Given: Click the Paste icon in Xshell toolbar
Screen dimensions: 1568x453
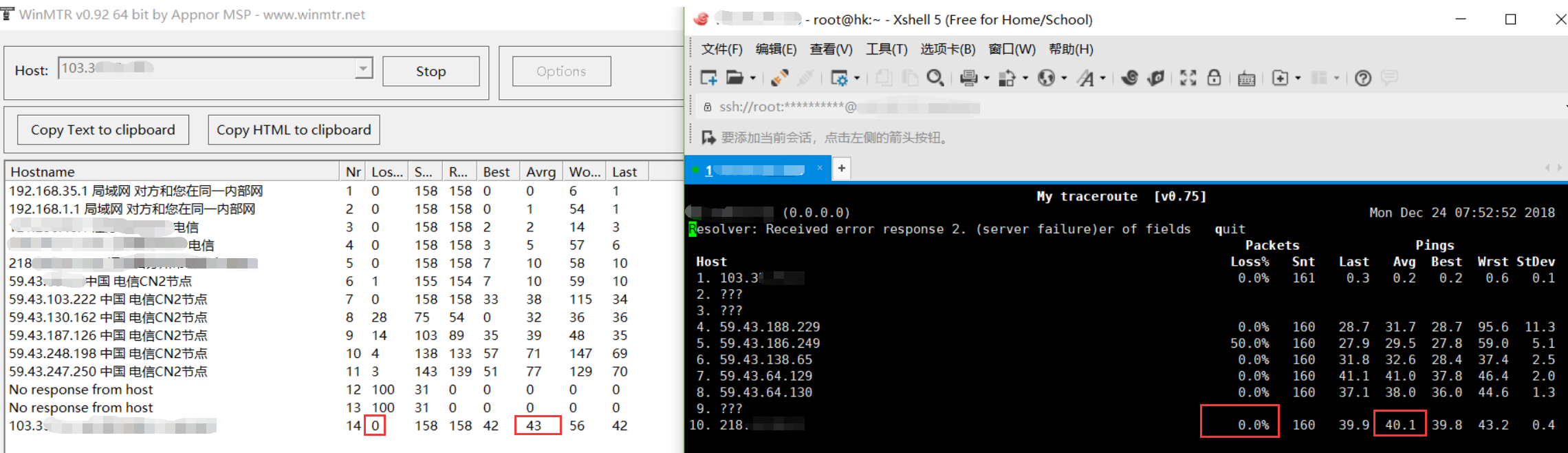Looking at the screenshot, I should coord(910,78).
